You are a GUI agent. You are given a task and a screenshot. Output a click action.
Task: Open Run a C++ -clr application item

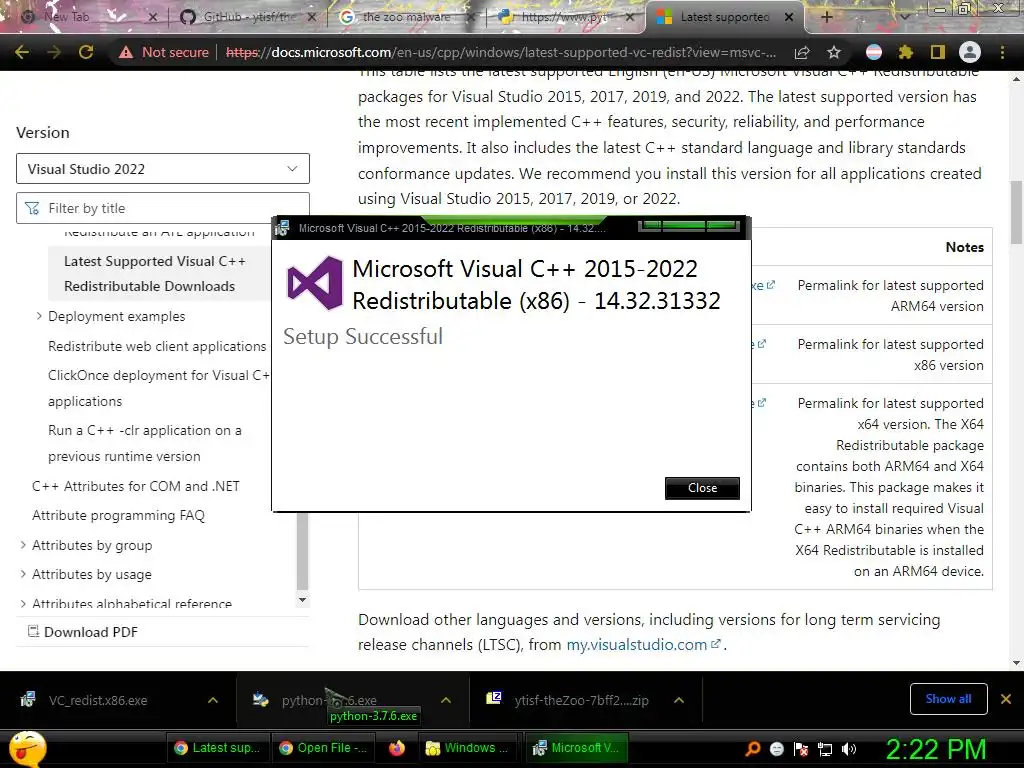coord(145,443)
